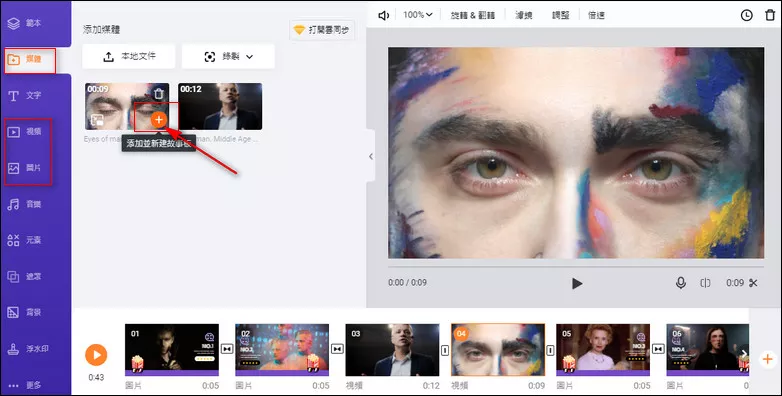This screenshot has width=782, height=396.
Task: Select the 00:12 man media thumbnail
Action: tap(220, 106)
